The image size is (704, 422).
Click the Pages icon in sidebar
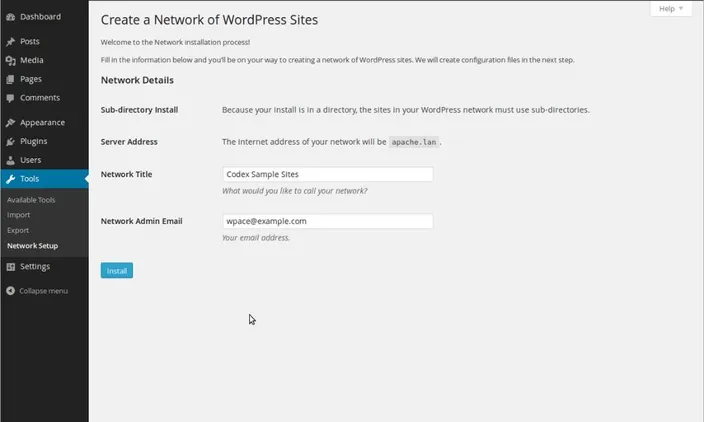click(x=10, y=79)
